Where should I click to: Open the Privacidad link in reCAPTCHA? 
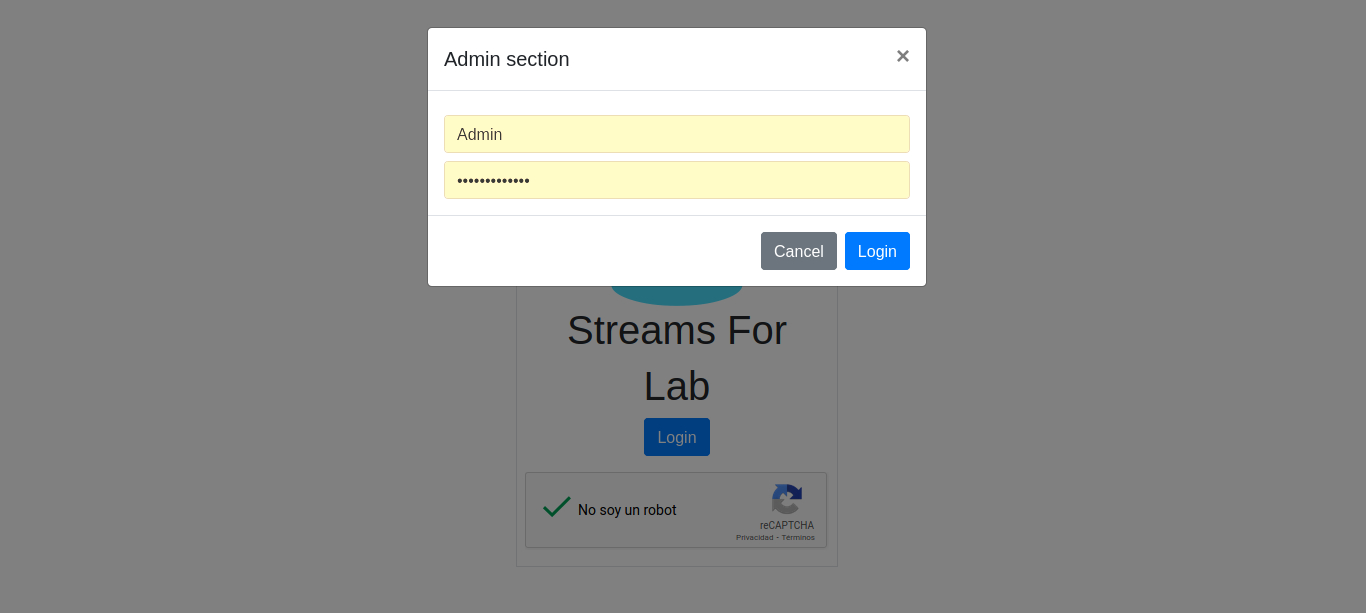click(x=756, y=538)
